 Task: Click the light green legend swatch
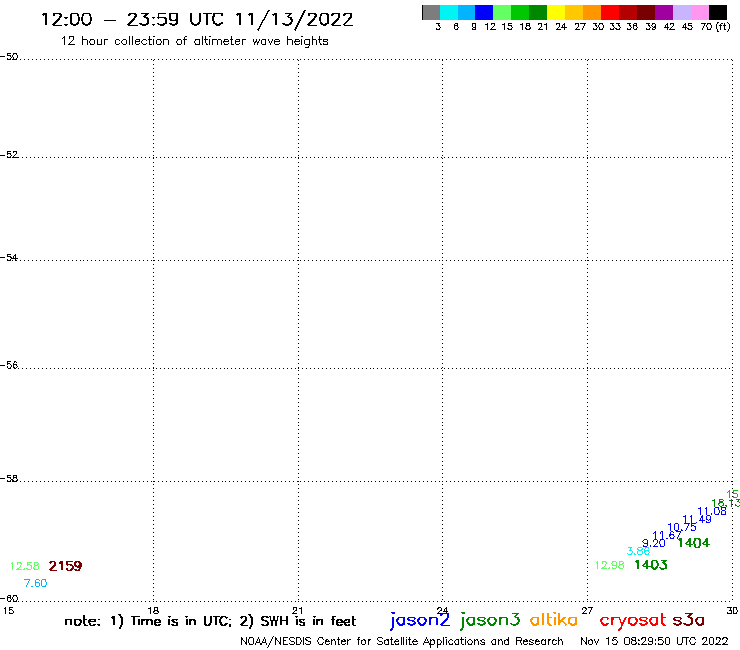click(x=503, y=12)
